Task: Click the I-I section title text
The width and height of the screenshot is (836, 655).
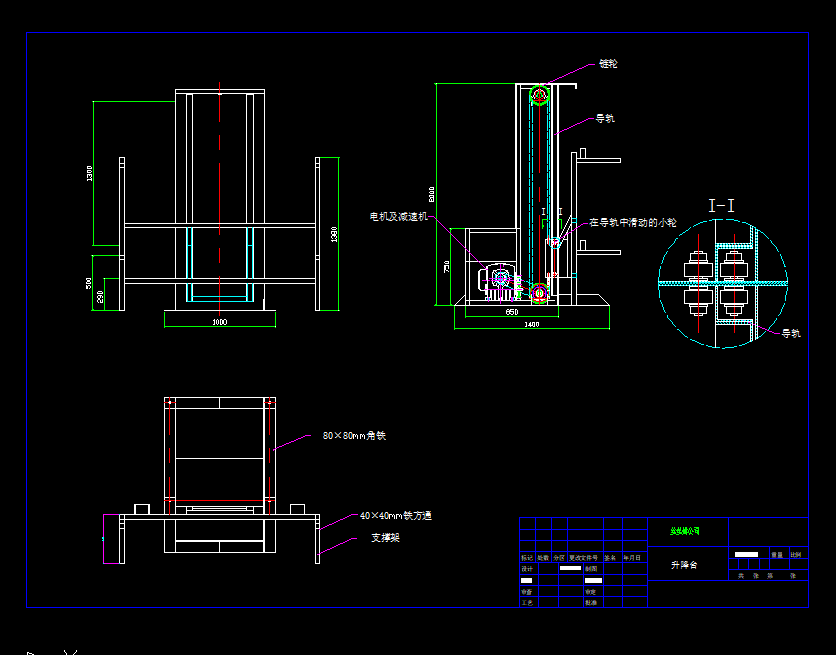Action: tap(721, 206)
